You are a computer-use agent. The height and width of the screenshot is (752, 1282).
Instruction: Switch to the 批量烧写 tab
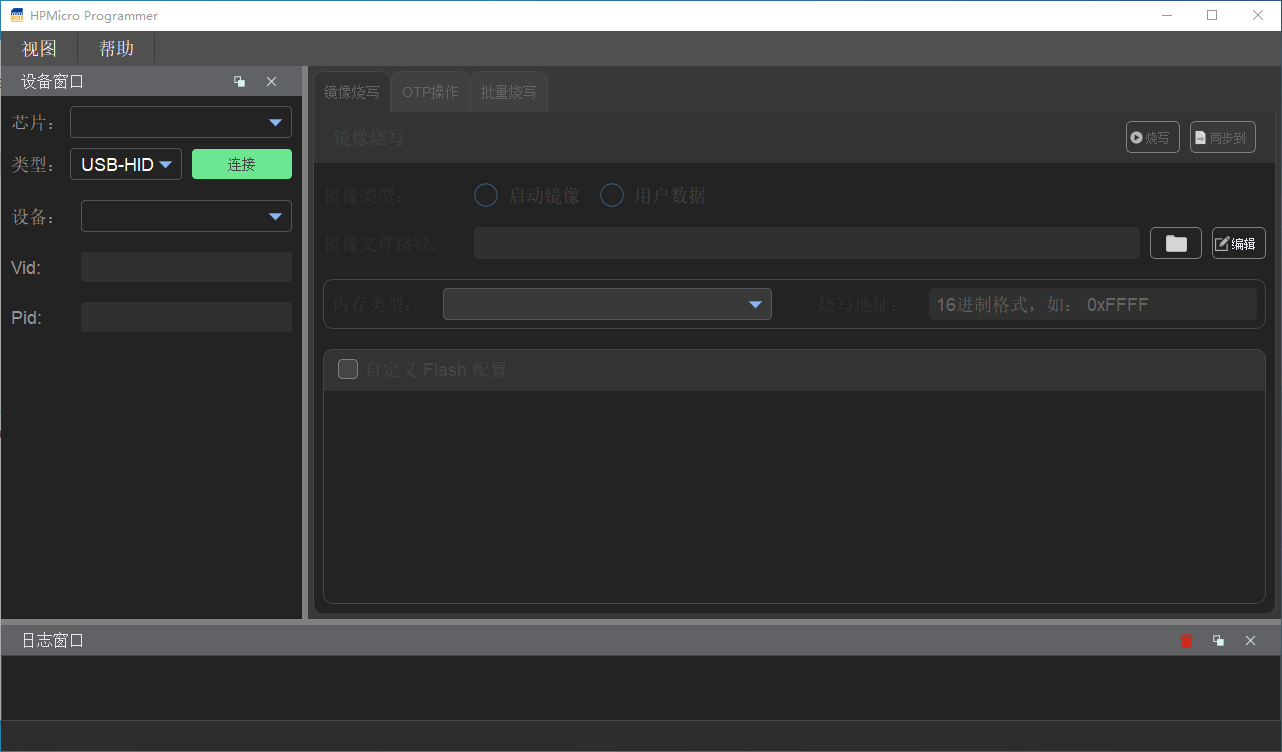508,92
